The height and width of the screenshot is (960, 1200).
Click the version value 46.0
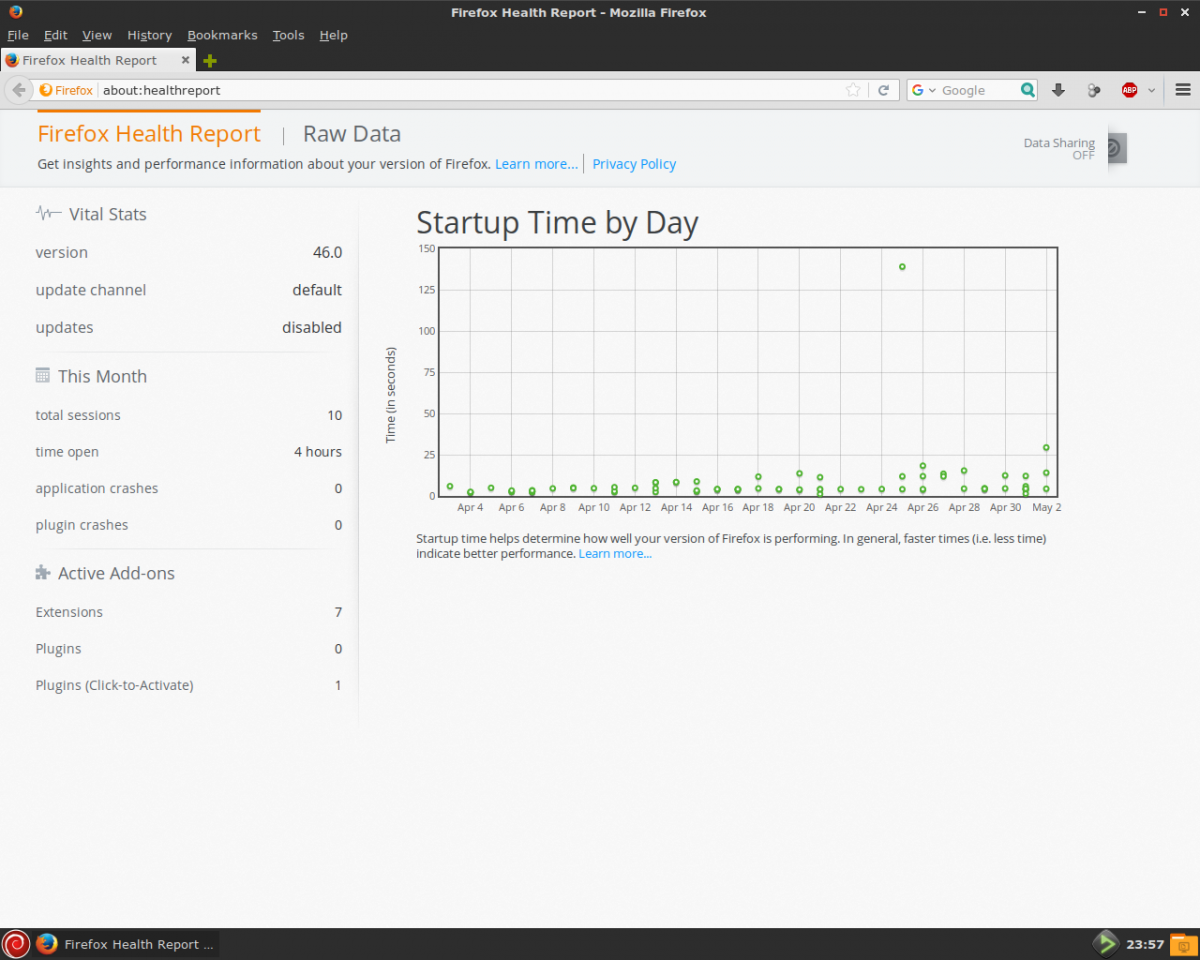click(x=327, y=252)
